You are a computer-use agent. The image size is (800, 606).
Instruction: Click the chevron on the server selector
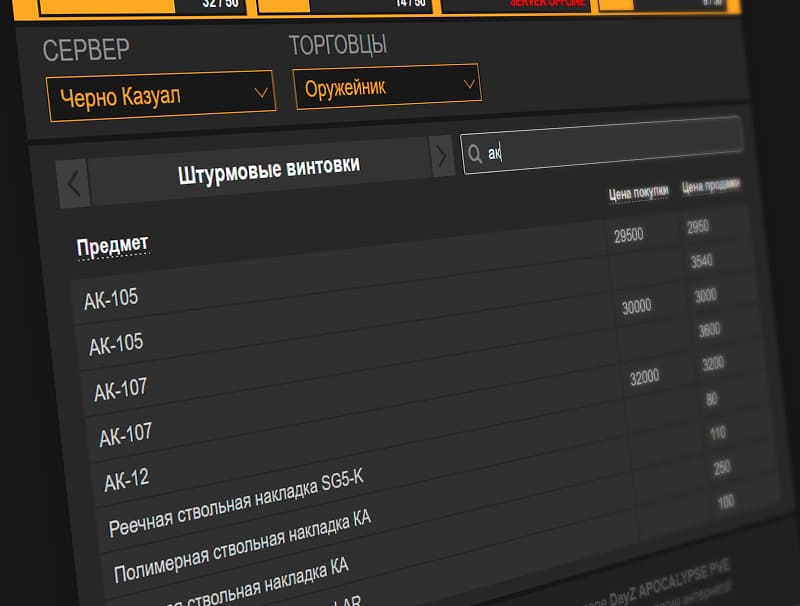(262, 93)
